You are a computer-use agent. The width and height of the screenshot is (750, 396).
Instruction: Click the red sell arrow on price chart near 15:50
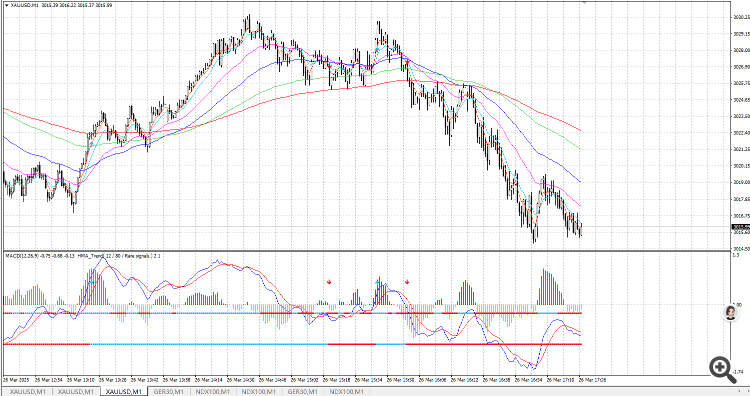pos(407,62)
